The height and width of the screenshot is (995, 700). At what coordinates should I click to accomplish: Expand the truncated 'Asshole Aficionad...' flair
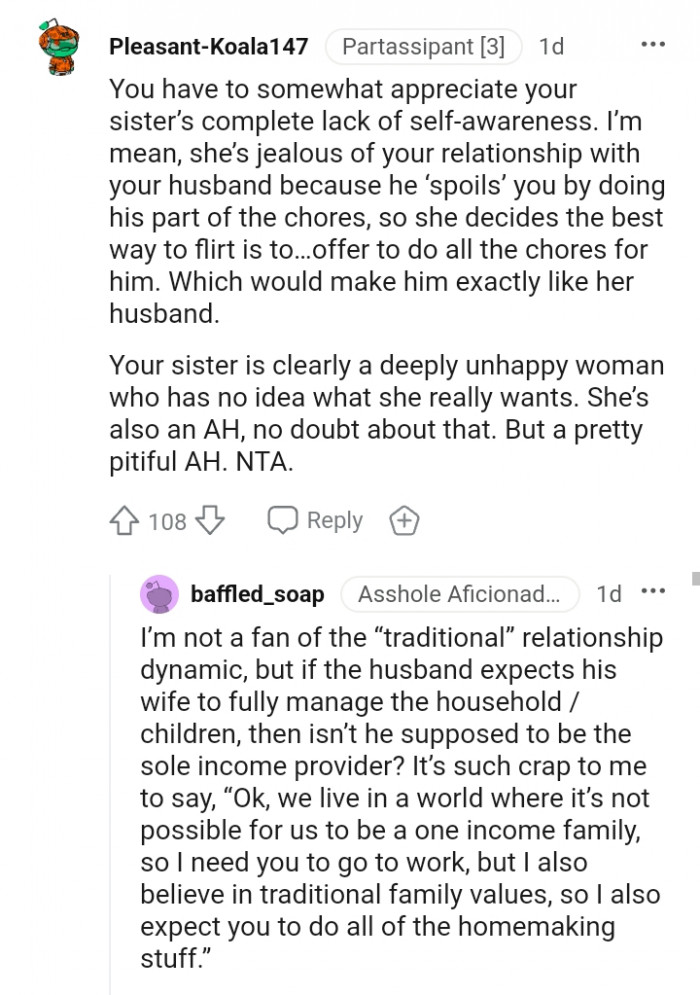coord(460,594)
